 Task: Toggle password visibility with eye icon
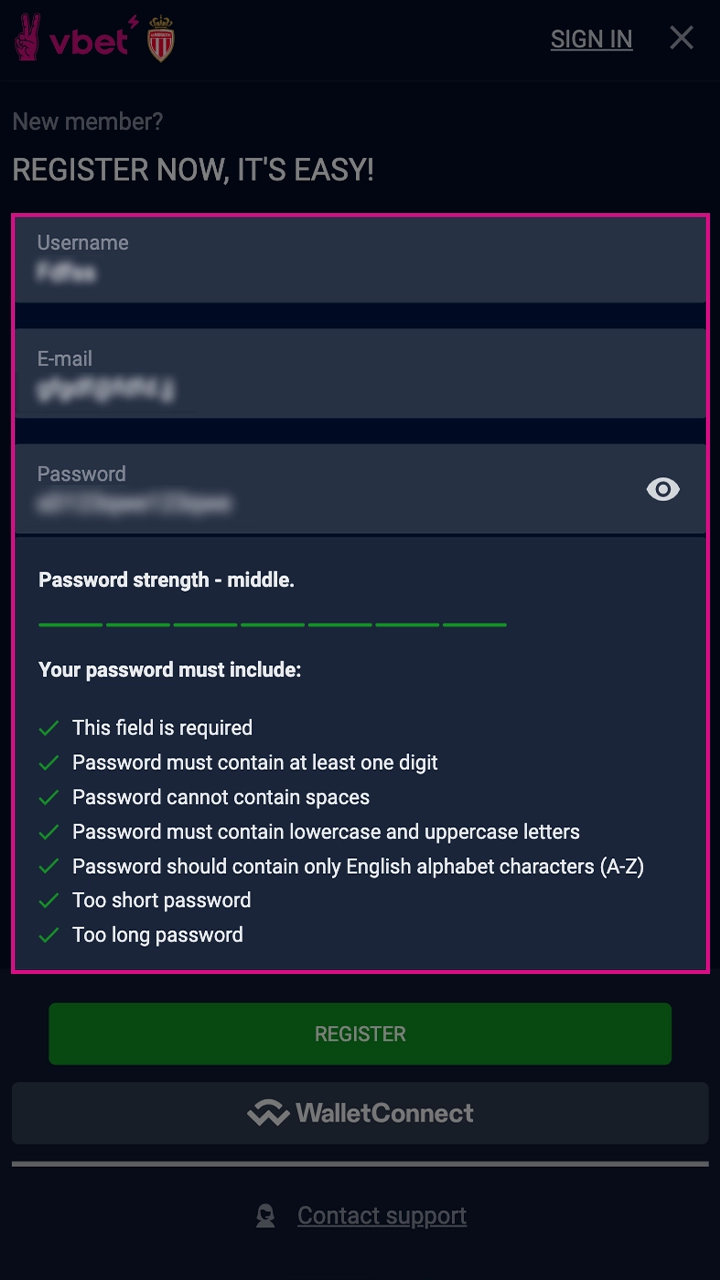tap(662, 489)
